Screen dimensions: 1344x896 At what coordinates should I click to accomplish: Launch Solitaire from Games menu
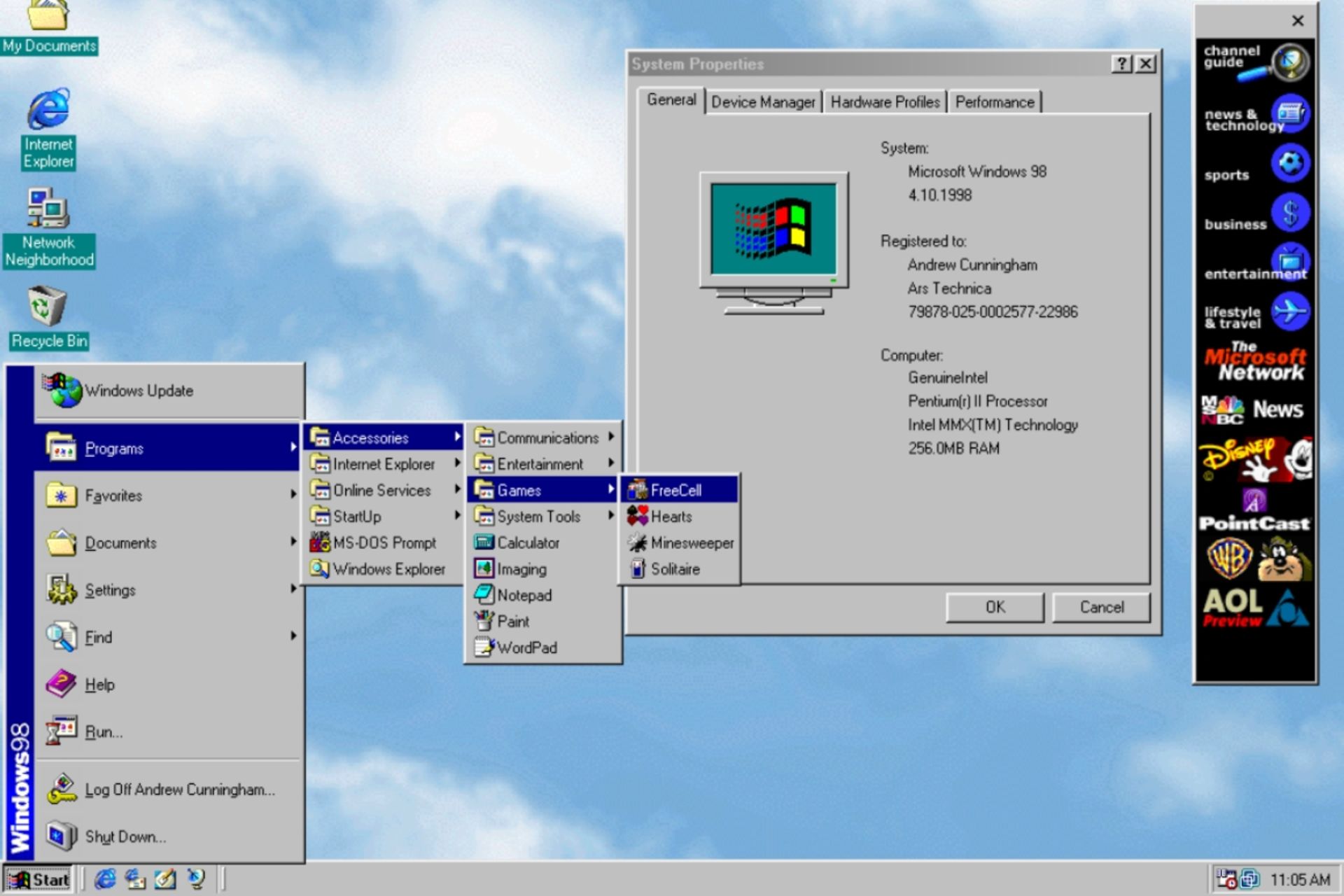[x=679, y=569]
